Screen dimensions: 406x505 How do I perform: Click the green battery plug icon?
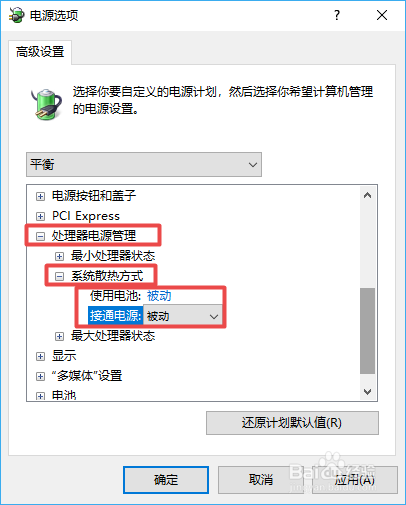pyautogui.click(x=46, y=104)
